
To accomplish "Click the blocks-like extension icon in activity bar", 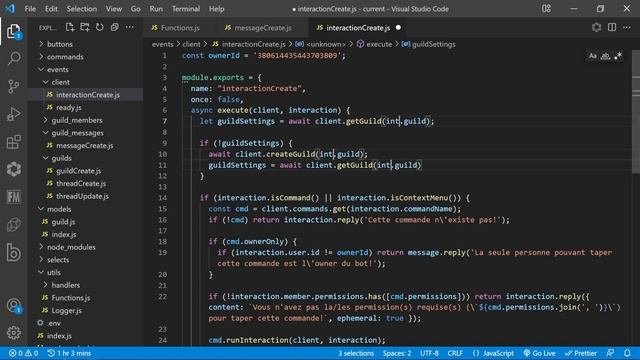I will (13, 169).
